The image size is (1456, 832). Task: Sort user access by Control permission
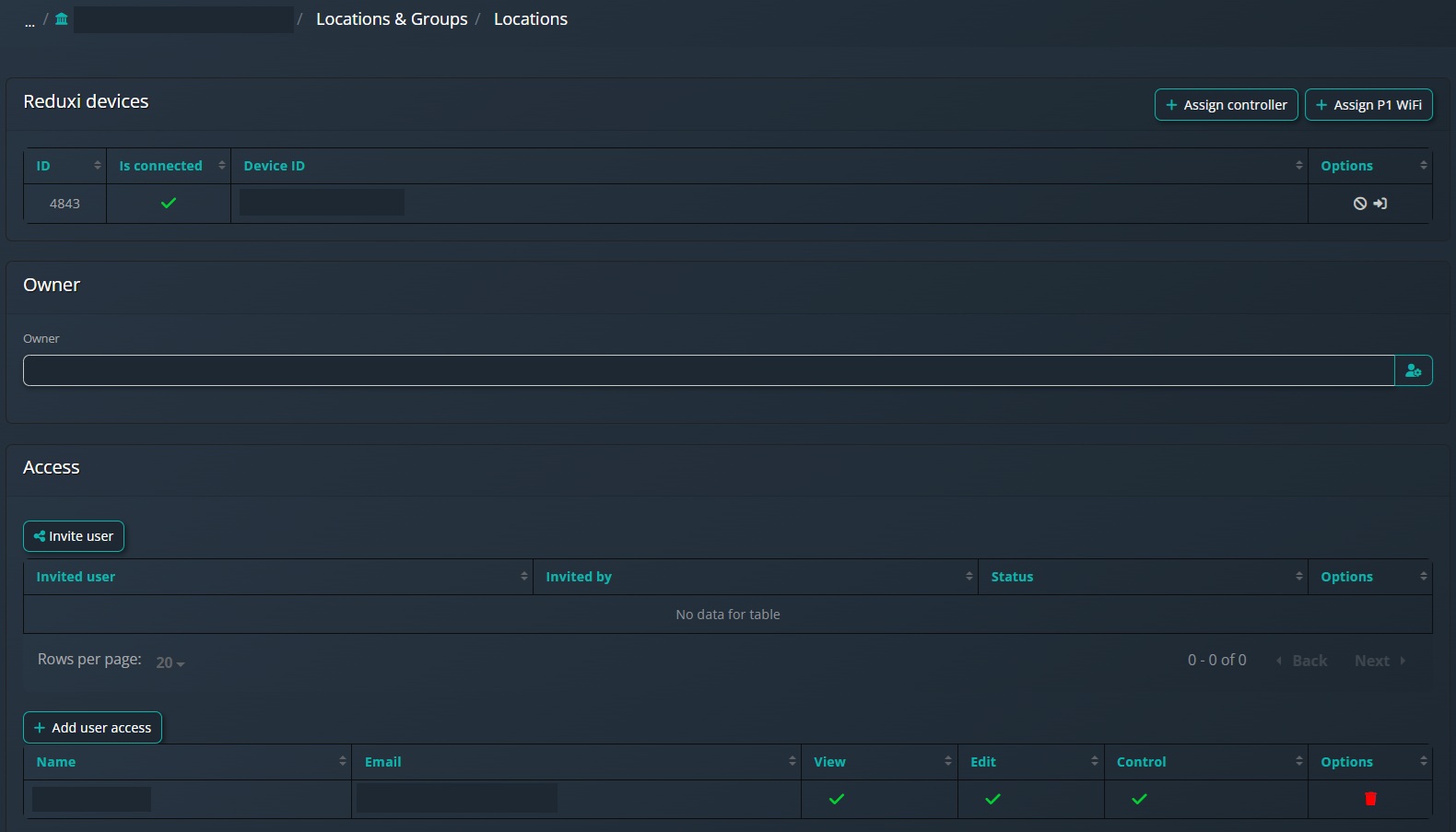click(1206, 762)
